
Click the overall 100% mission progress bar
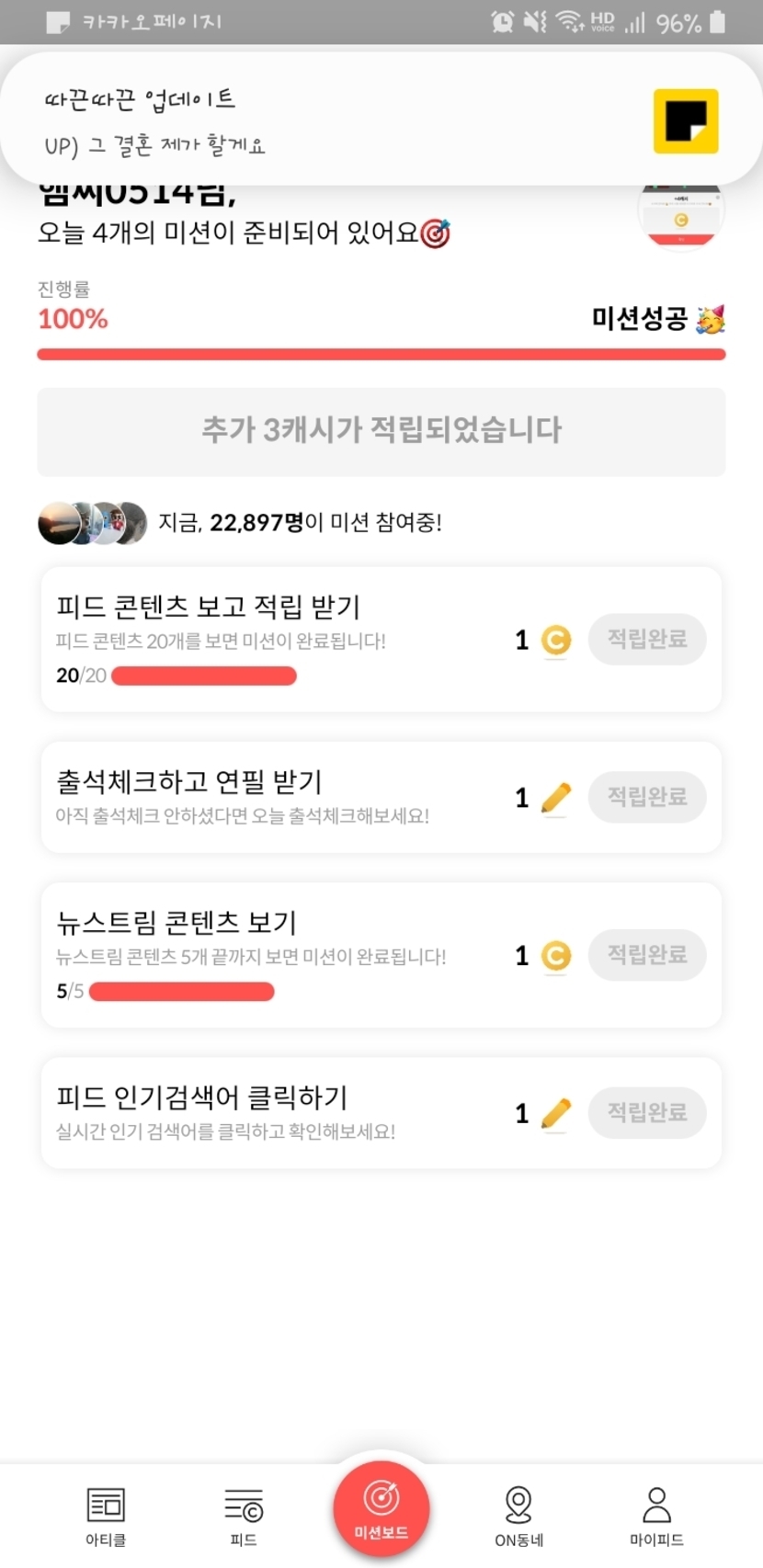381,354
